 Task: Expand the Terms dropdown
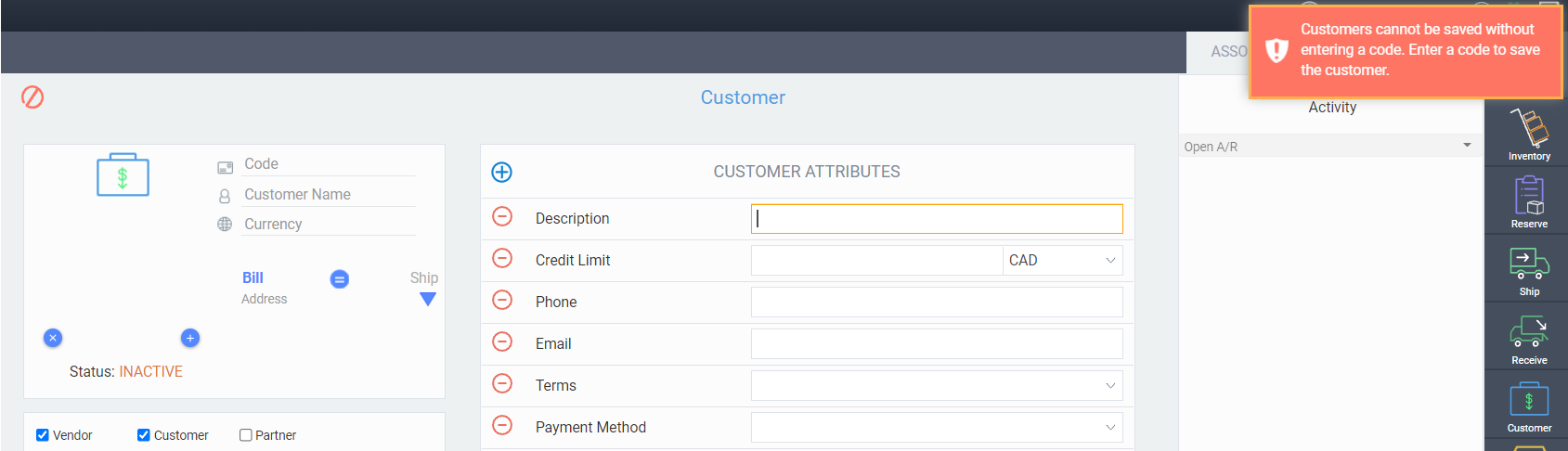937,385
